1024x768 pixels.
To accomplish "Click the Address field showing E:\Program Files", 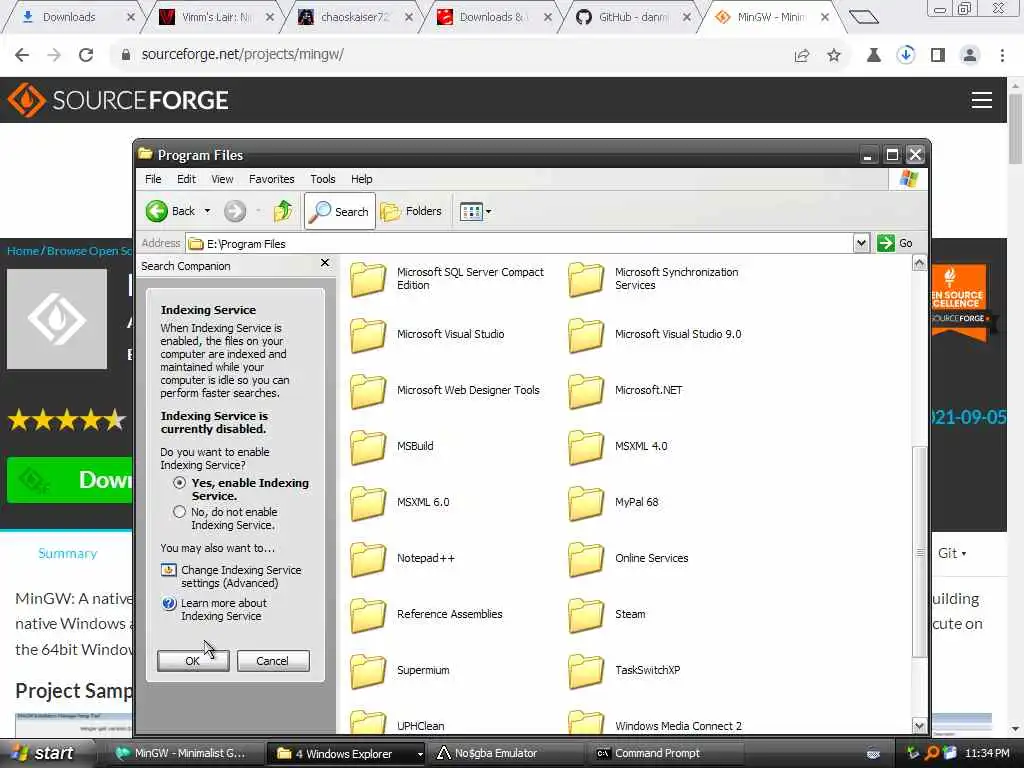I will coord(520,244).
